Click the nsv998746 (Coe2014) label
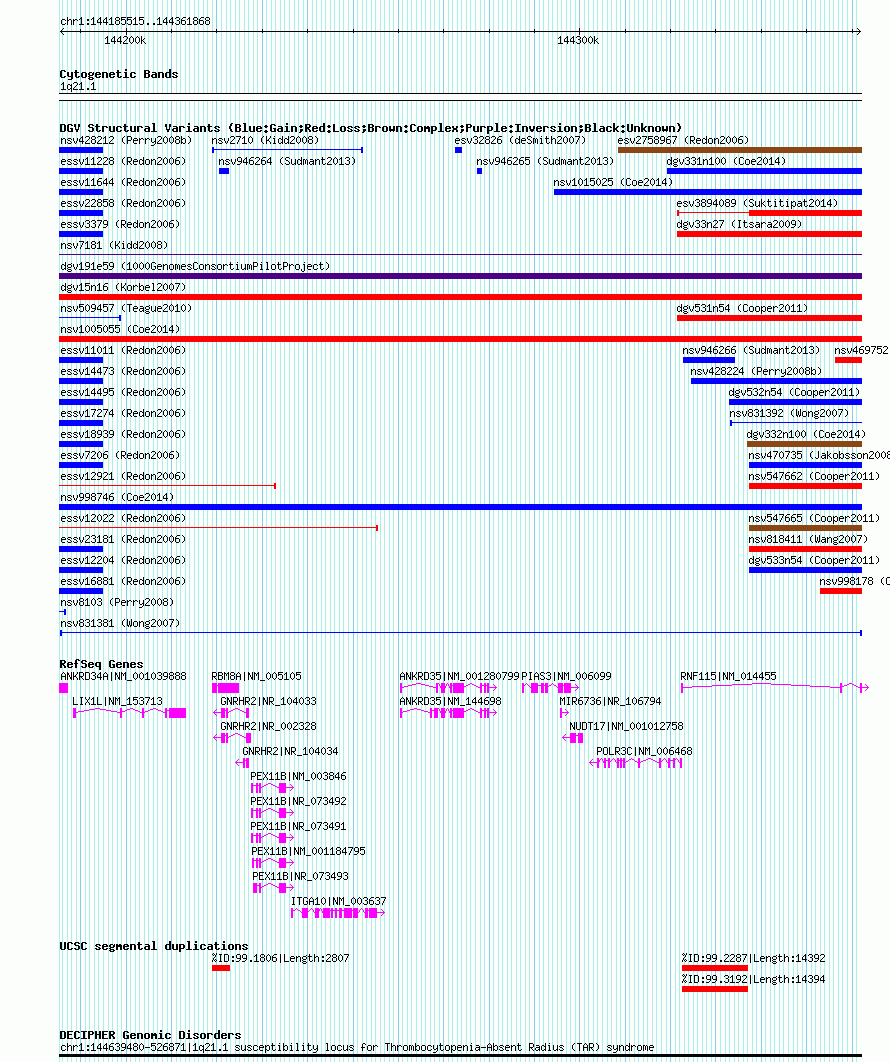Viewport: 890px width, 1062px height. (117, 497)
